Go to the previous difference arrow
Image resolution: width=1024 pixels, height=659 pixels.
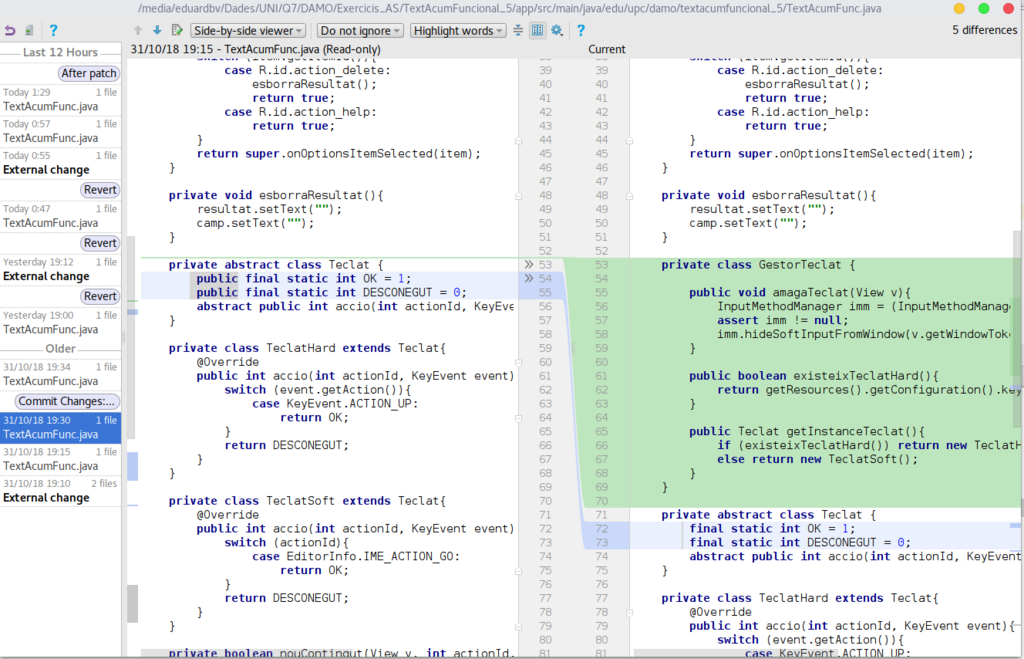(138, 30)
